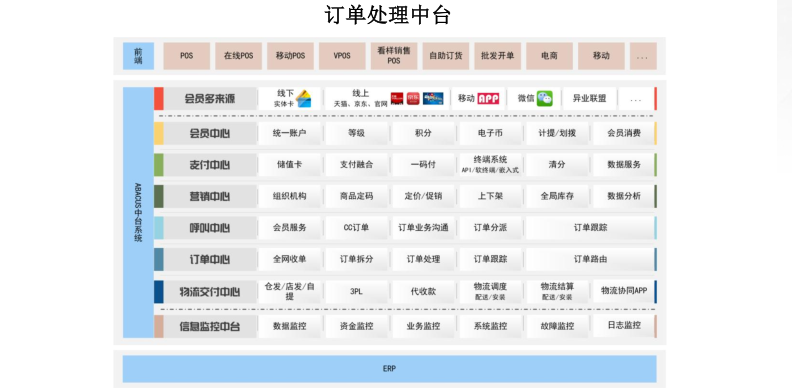Click the 订单路由 cell
The image size is (792, 389).
(590, 259)
